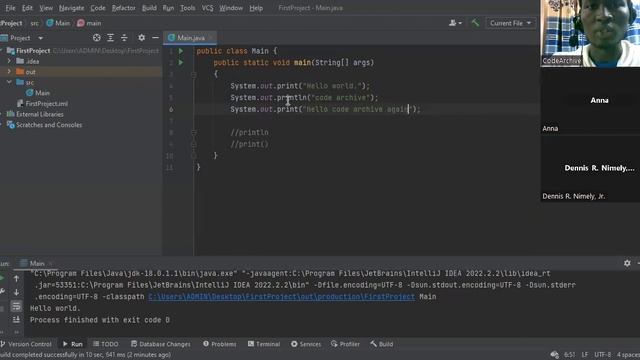Click cursor position 6:51 in status bar
The width and height of the screenshot is (640, 360).
pyautogui.click(x=569, y=355)
